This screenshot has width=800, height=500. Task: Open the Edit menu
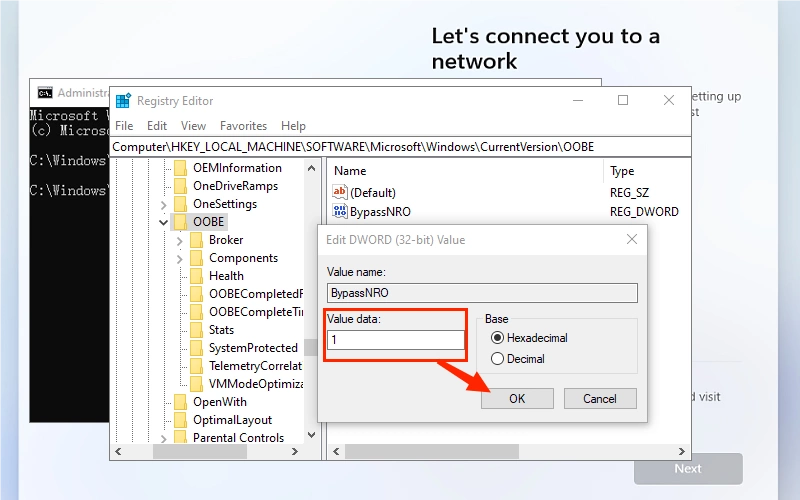point(157,126)
